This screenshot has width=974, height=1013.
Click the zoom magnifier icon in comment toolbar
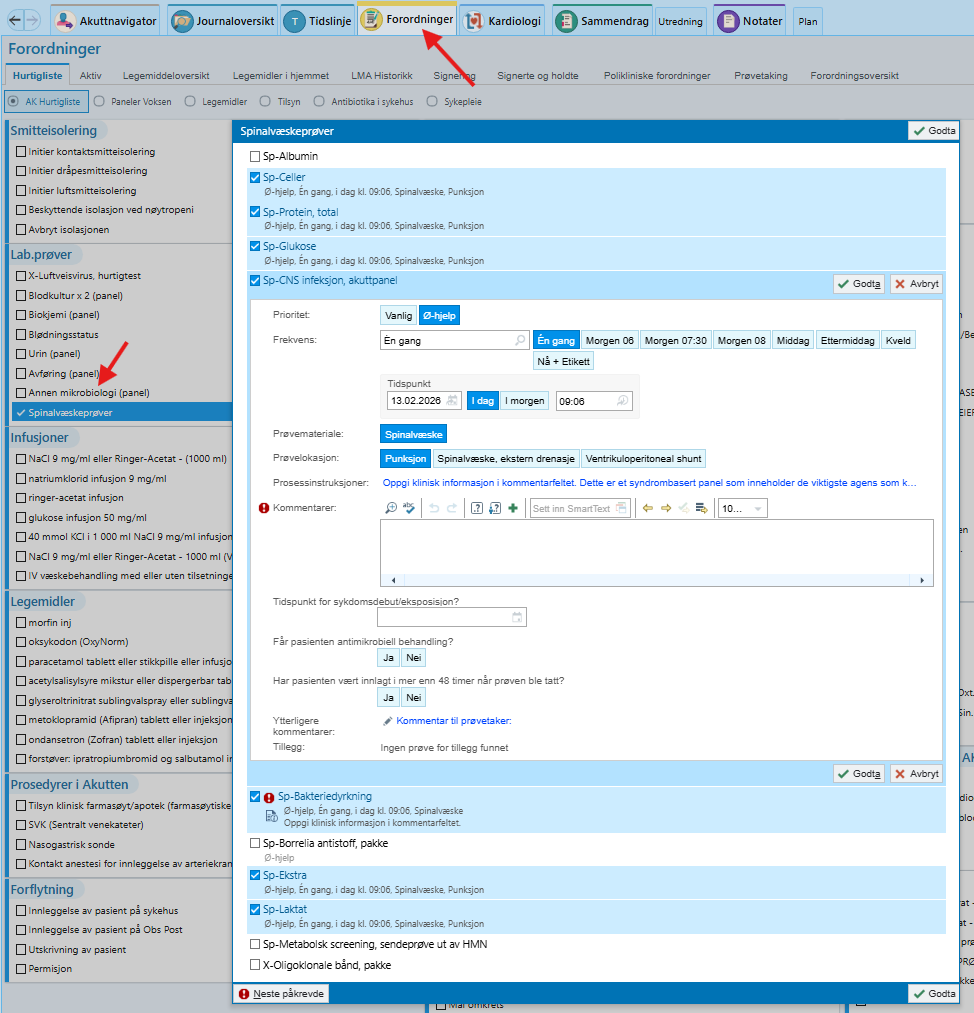(x=391, y=508)
